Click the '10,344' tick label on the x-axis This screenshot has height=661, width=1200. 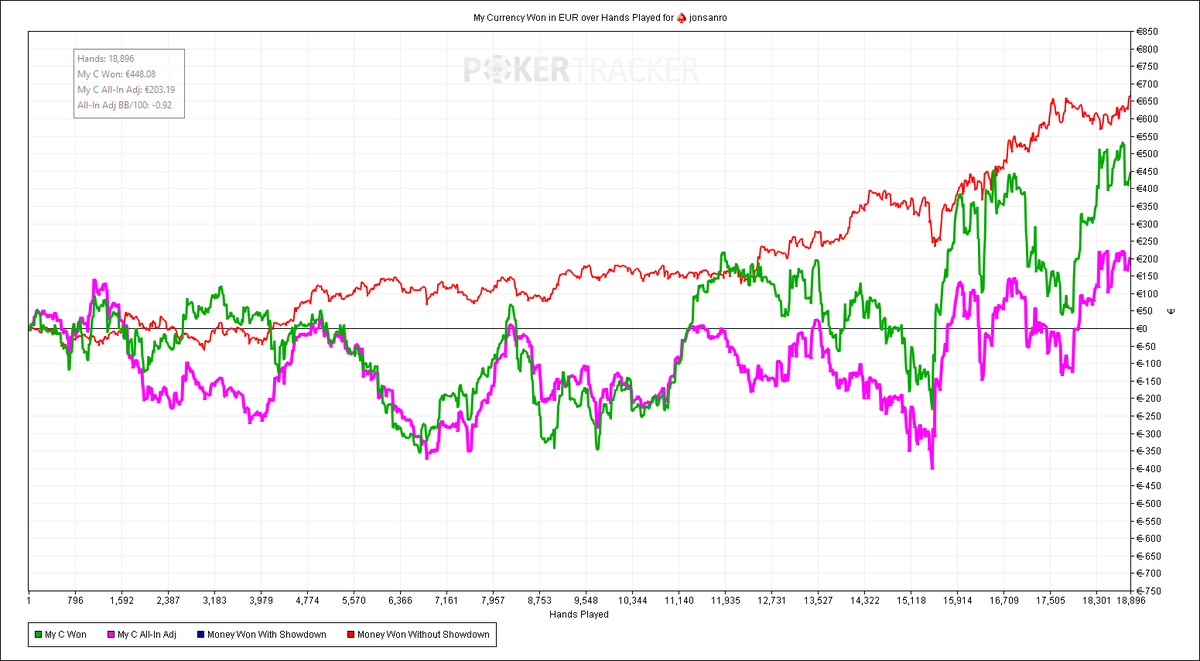[633, 601]
